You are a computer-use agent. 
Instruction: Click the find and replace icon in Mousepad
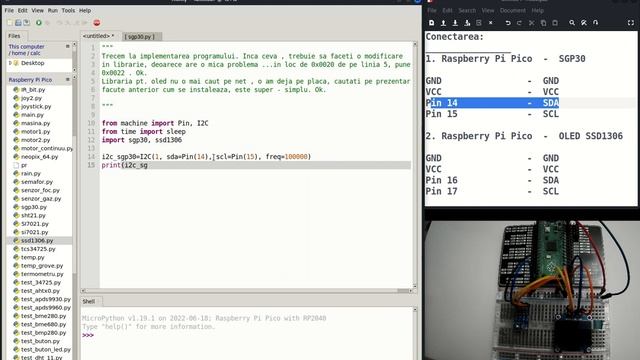584,23
